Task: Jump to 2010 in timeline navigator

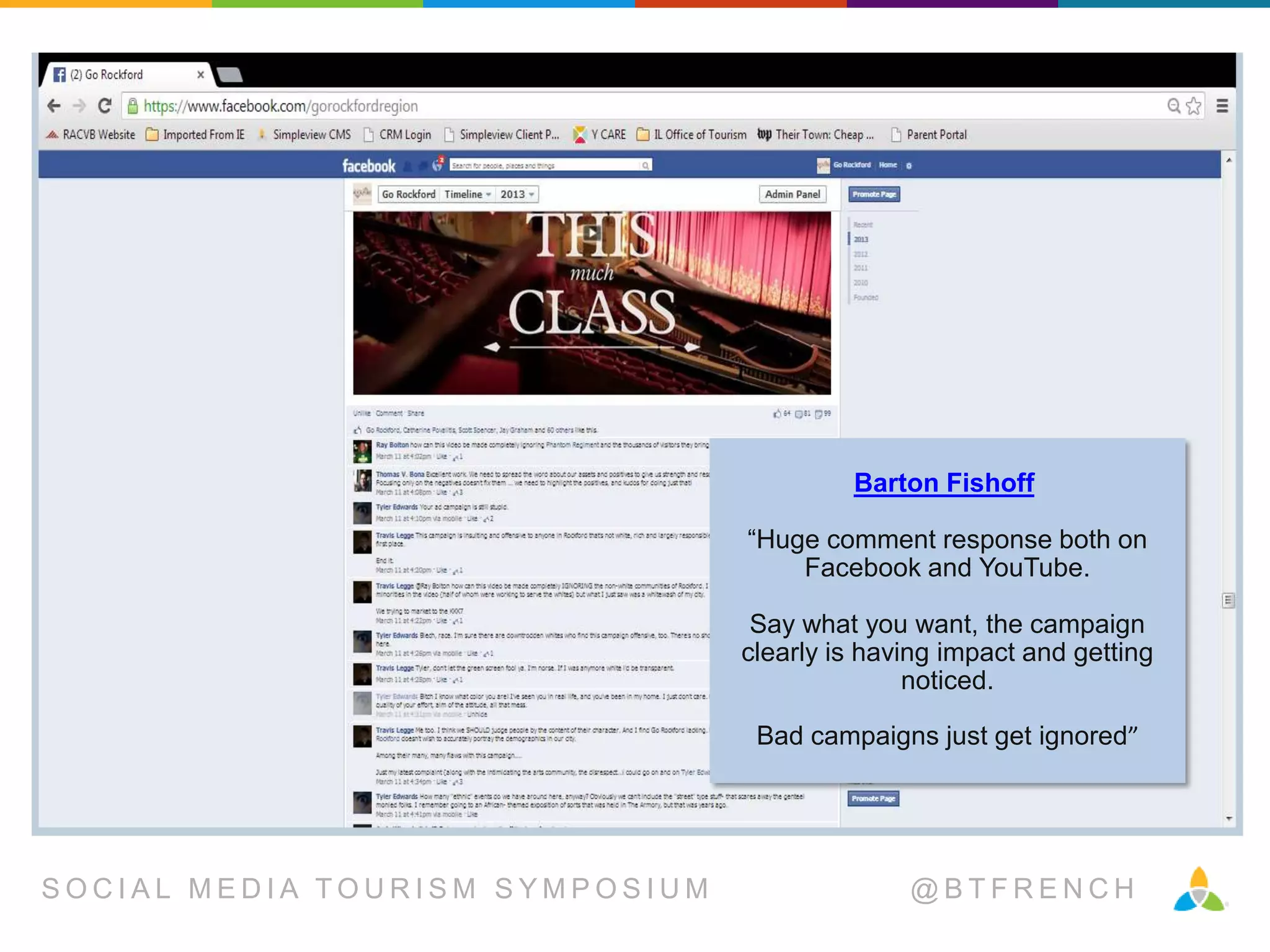Action: (861, 283)
